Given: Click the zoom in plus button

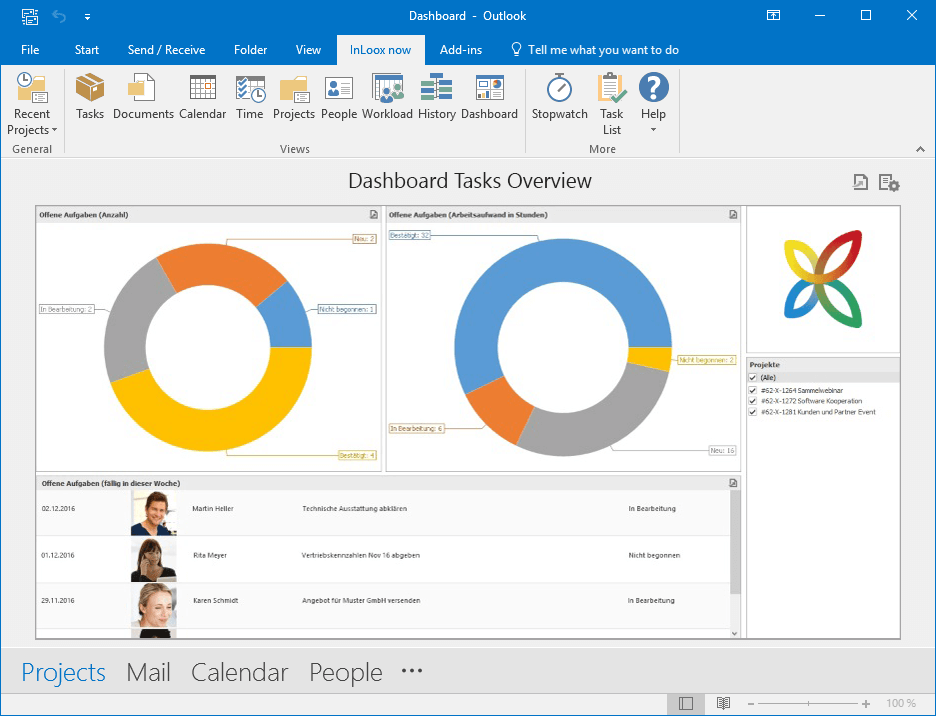Looking at the screenshot, I should coord(866,704).
